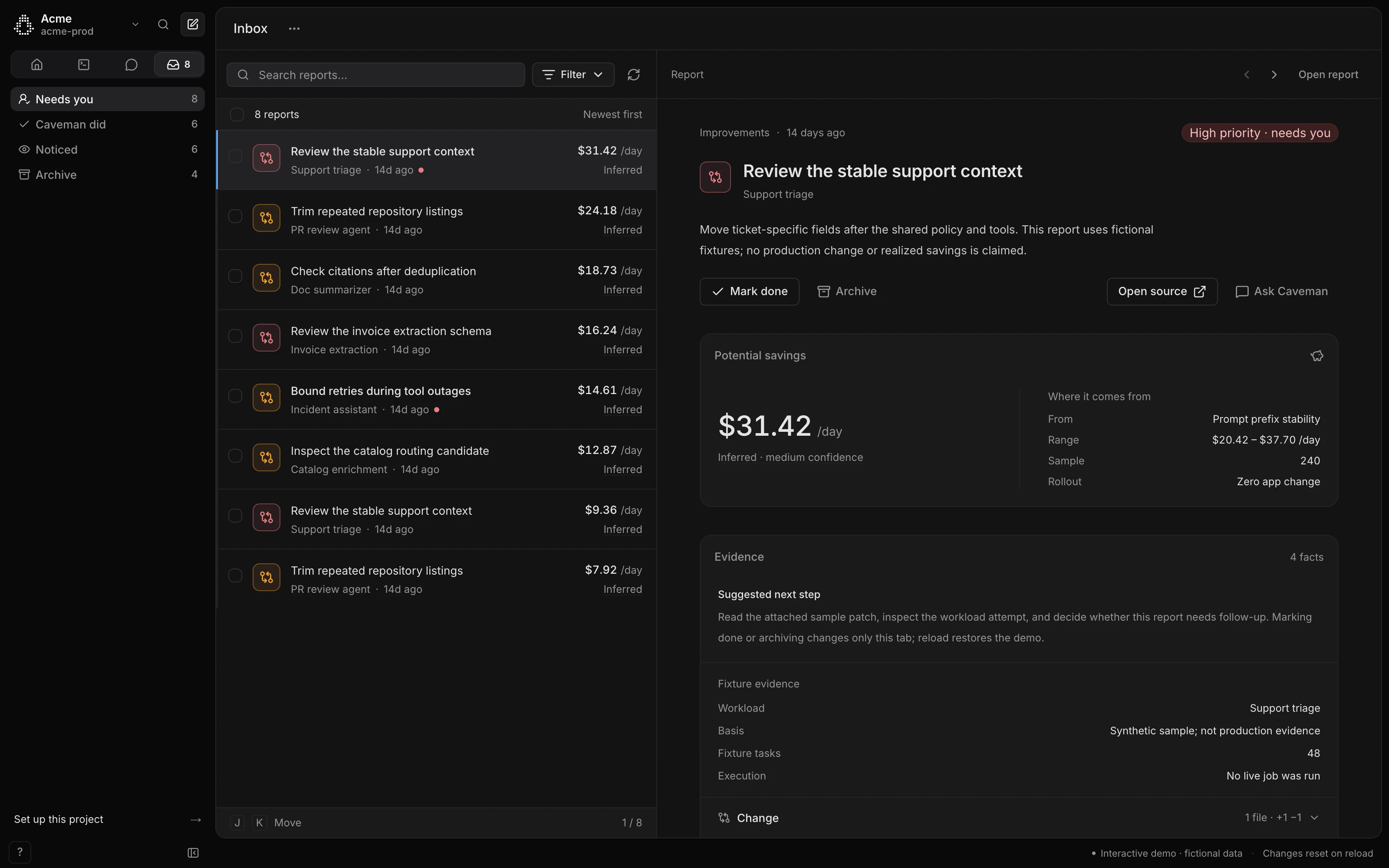Select Needs you in sidebar

pyautogui.click(x=107, y=99)
